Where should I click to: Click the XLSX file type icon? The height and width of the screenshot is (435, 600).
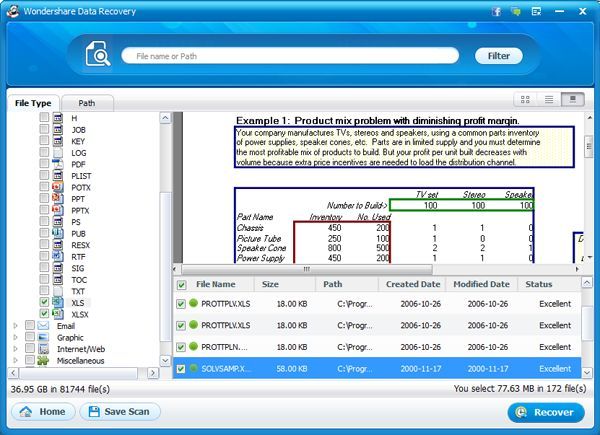tap(58, 314)
